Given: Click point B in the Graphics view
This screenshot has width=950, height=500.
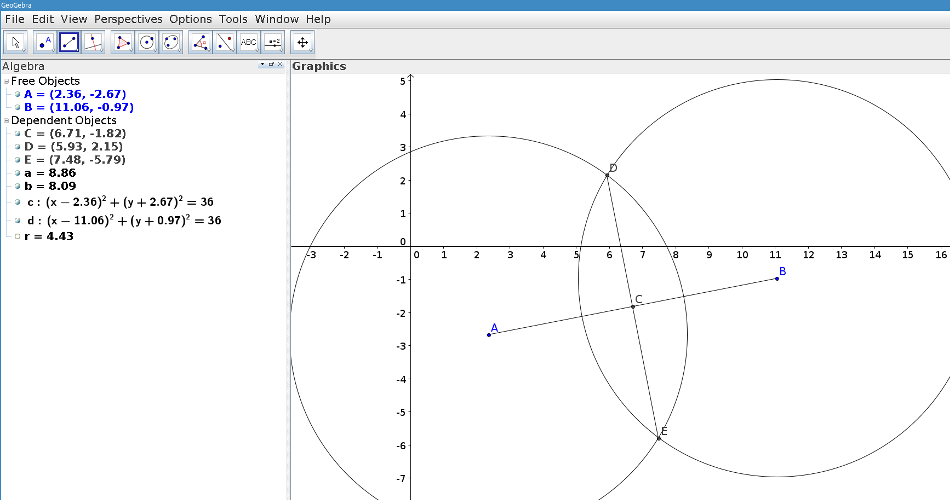Looking at the screenshot, I should [x=777, y=279].
